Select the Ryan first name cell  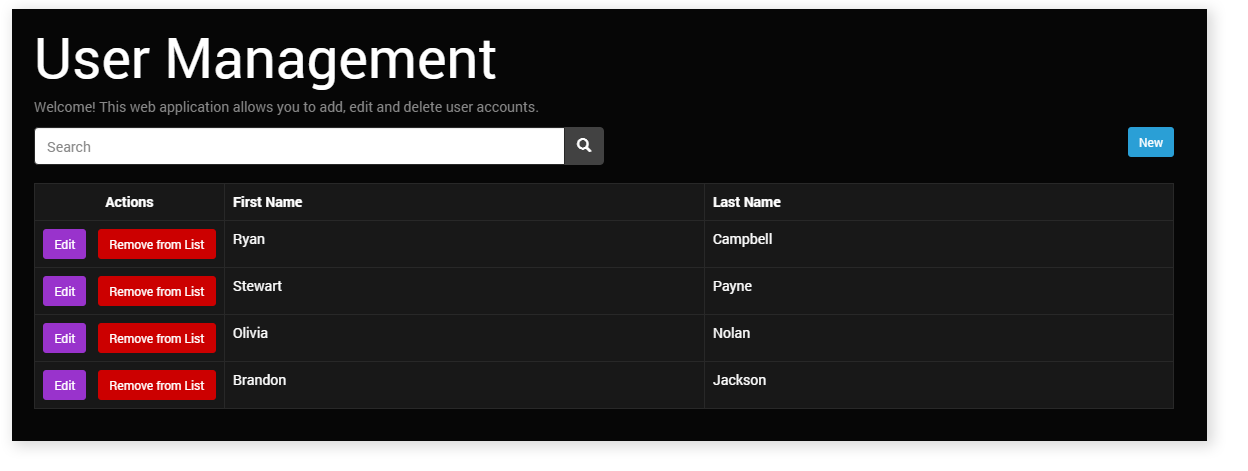pyautogui.click(x=249, y=239)
